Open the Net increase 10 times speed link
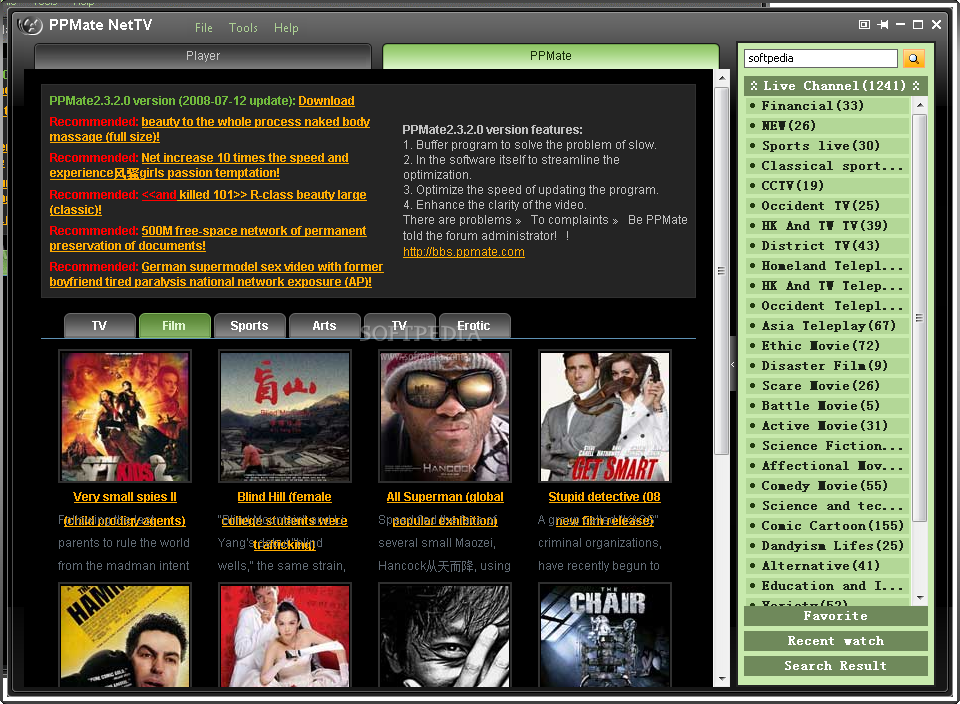Screen dimensions: 960x704 click(199, 165)
